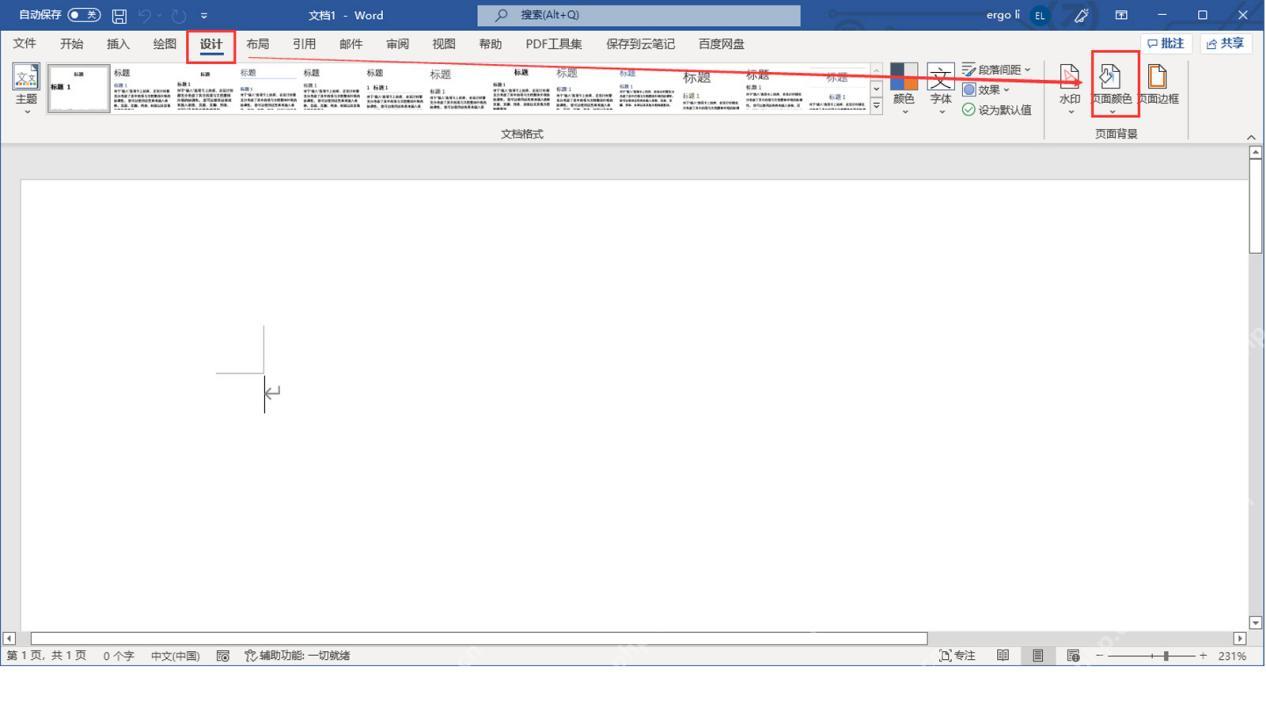This screenshot has width=1266, height=712.
Task: Click the horizontal scrollbar thumb
Action: pos(479,638)
